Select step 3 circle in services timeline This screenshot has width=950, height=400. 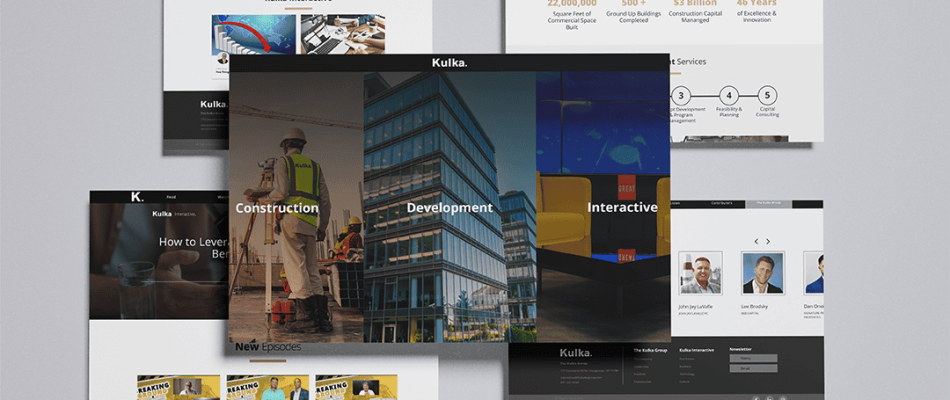point(681,95)
